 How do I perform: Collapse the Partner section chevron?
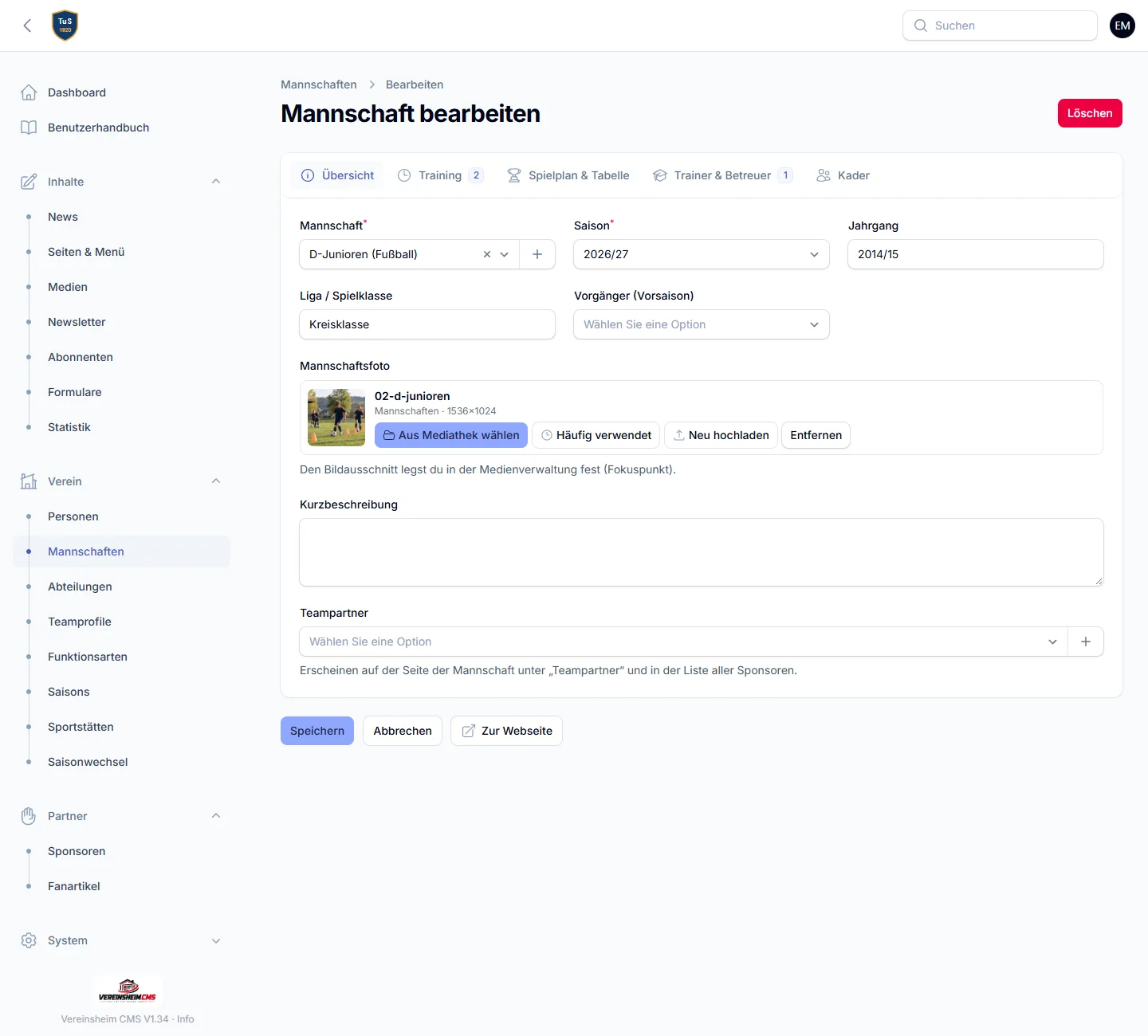pyautogui.click(x=216, y=816)
